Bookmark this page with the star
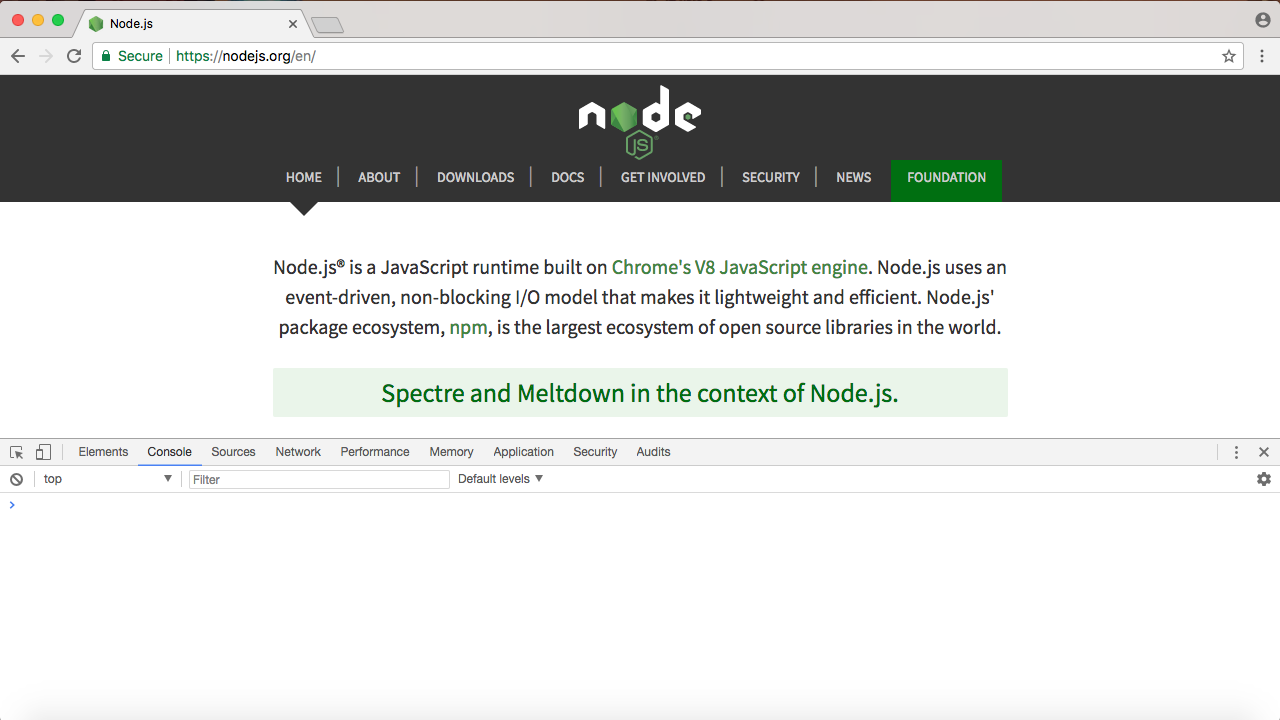1280x720 pixels. [x=1229, y=56]
